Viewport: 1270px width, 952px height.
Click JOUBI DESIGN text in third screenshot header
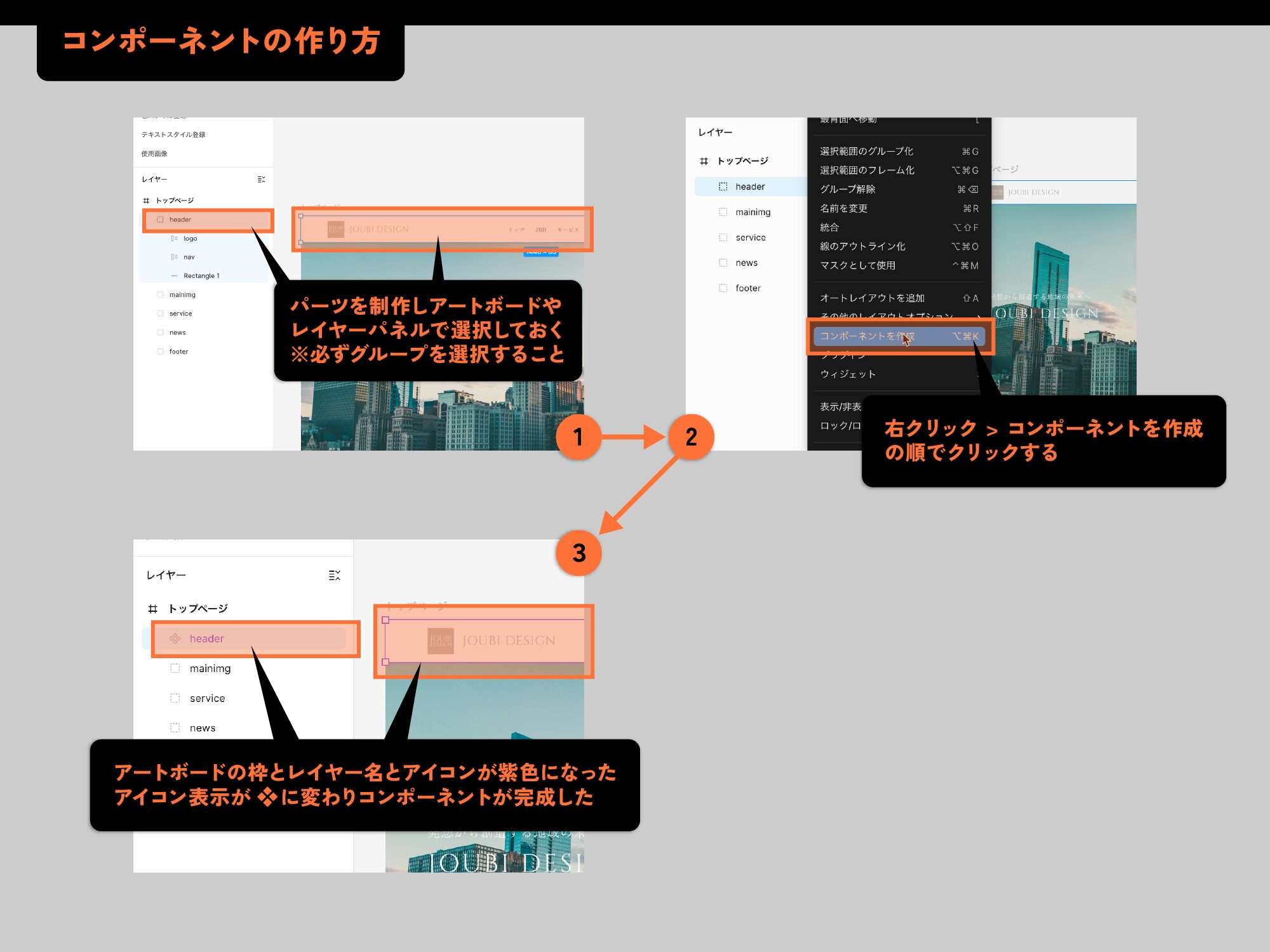(509, 641)
